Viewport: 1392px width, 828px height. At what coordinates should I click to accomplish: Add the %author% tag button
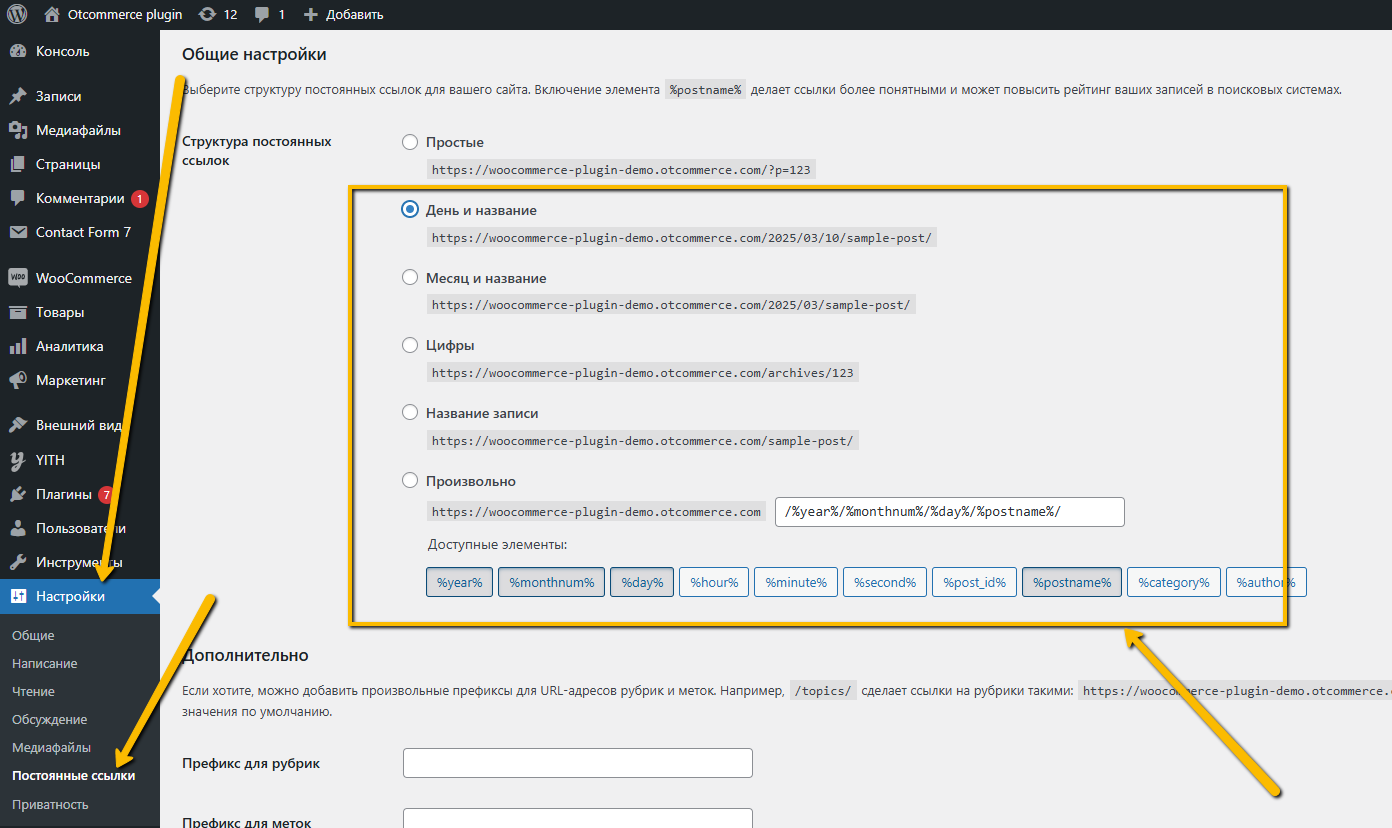tap(1266, 582)
